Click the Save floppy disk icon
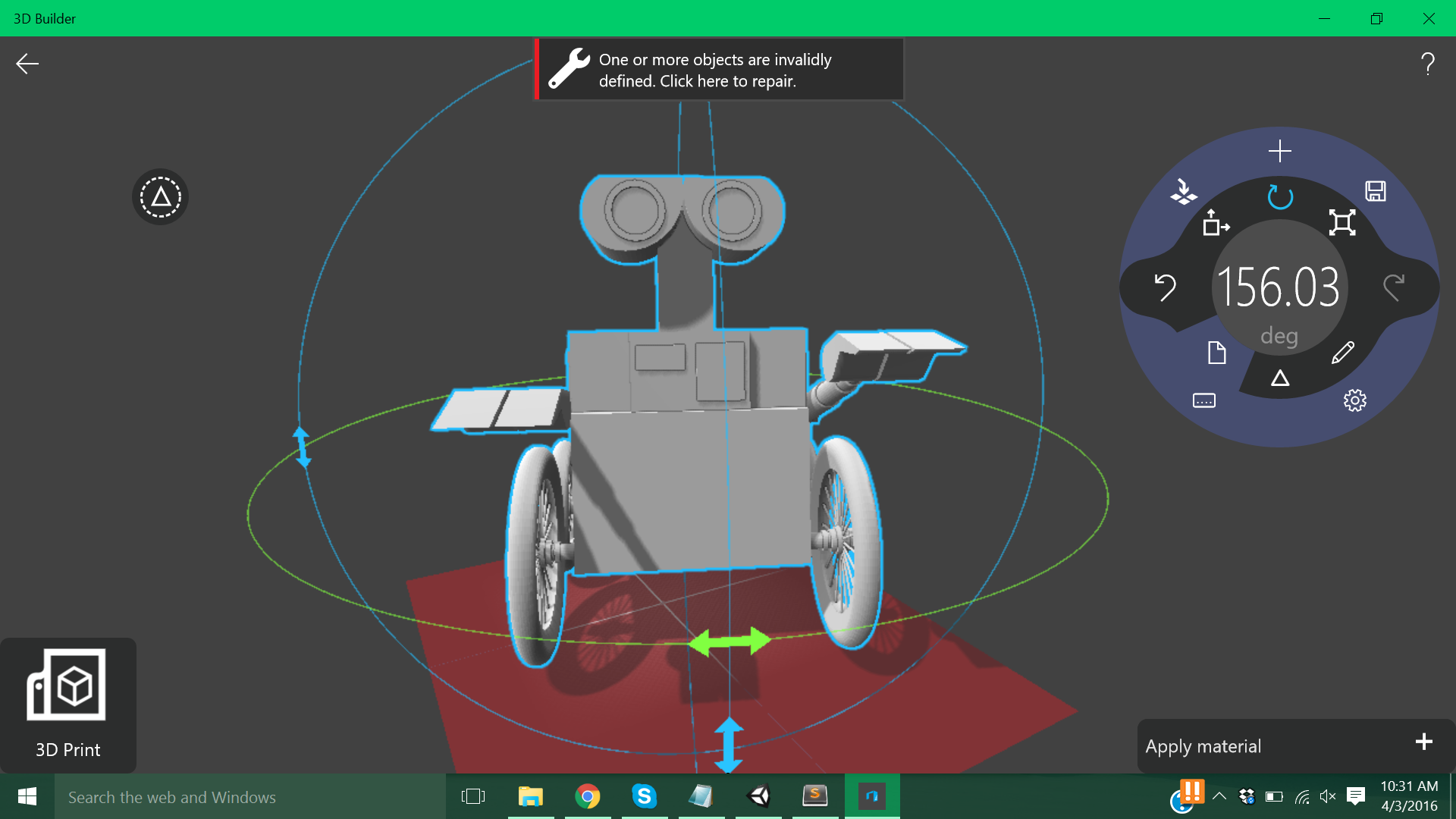Viewport: 1456px width, 819px height. coord(1376,191)
